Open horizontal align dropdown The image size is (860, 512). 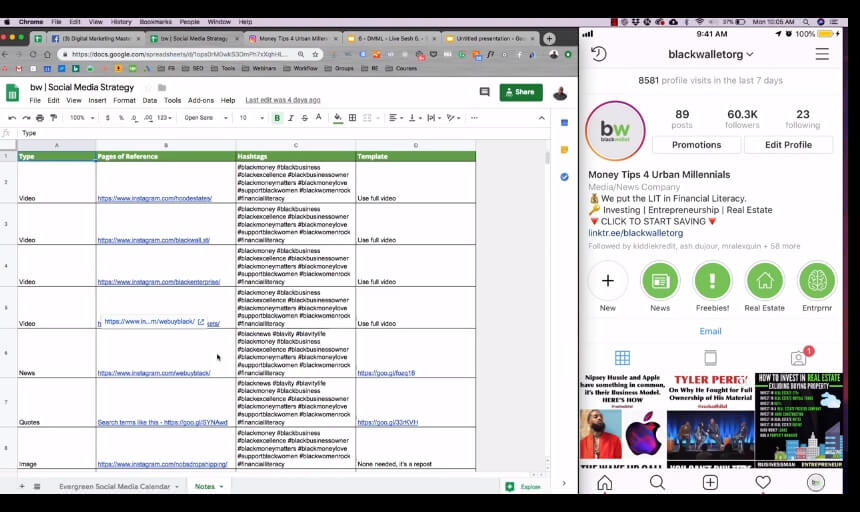click(x=395, y=118)
